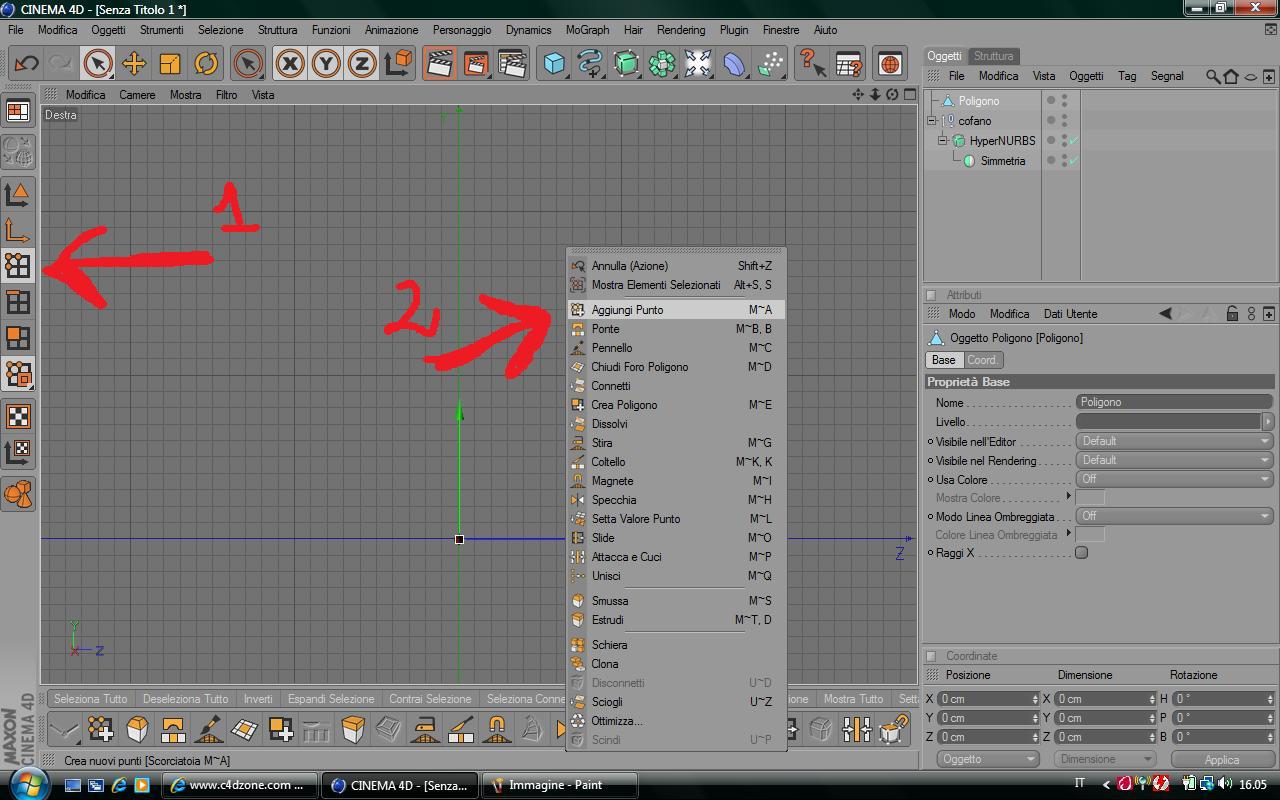The width and height of the screenshot is (1280, 800).
Task: Select the Rotate tool icon
Action: [x=205, y=63]
